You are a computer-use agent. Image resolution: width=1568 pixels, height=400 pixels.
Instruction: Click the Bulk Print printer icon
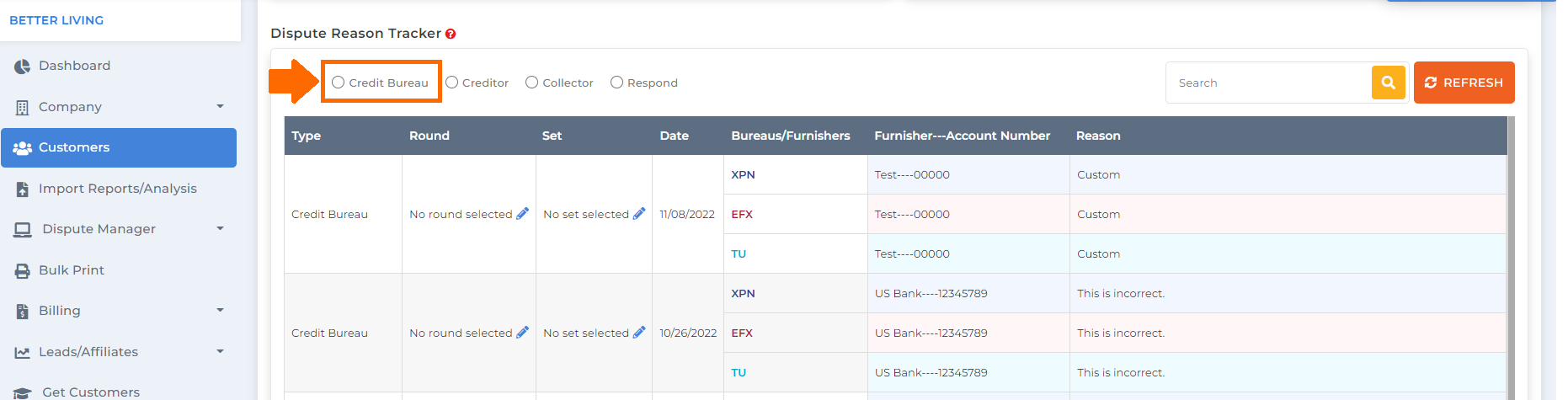click(22, 271)
